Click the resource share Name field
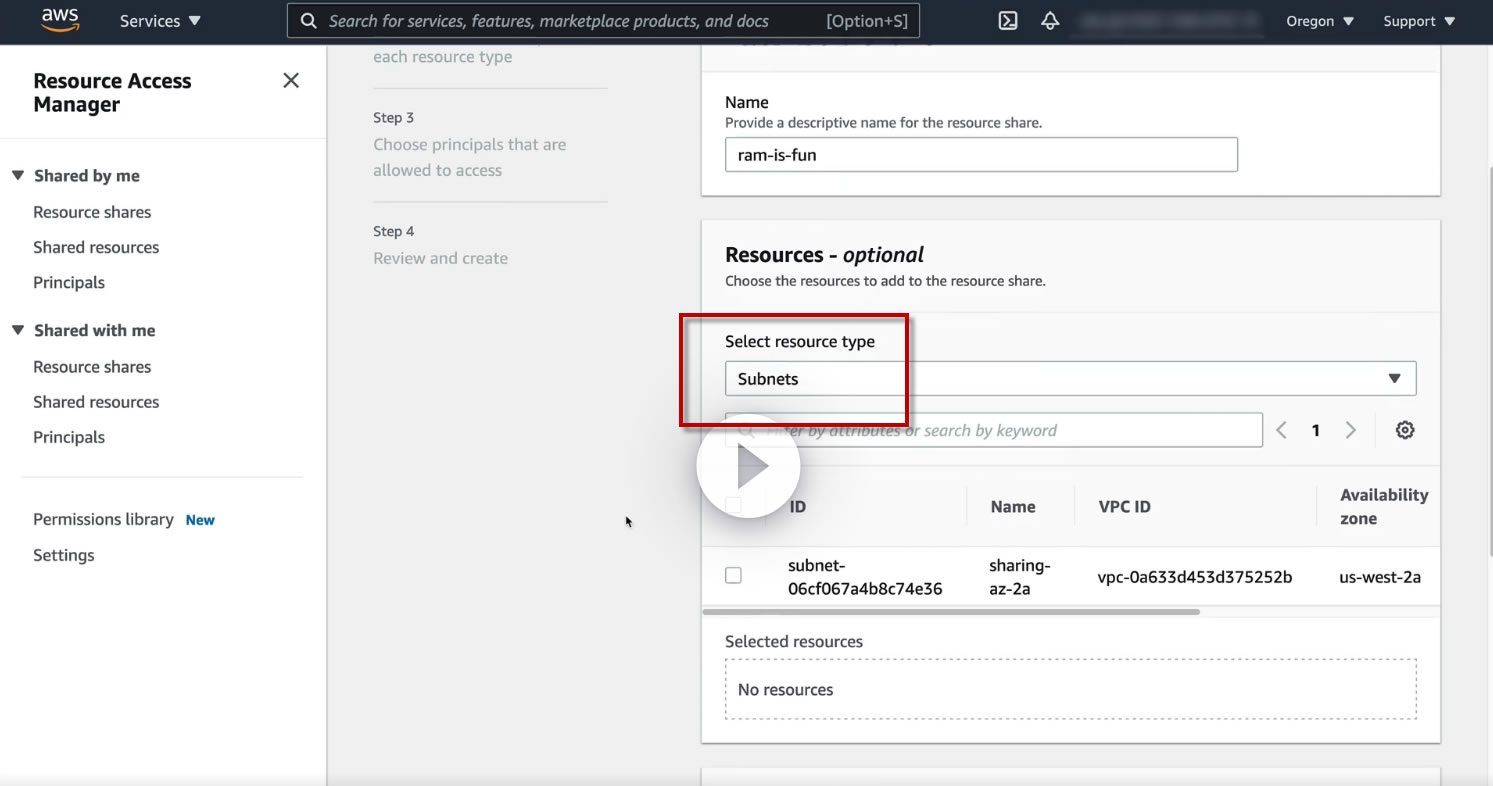 click(980, 155)
